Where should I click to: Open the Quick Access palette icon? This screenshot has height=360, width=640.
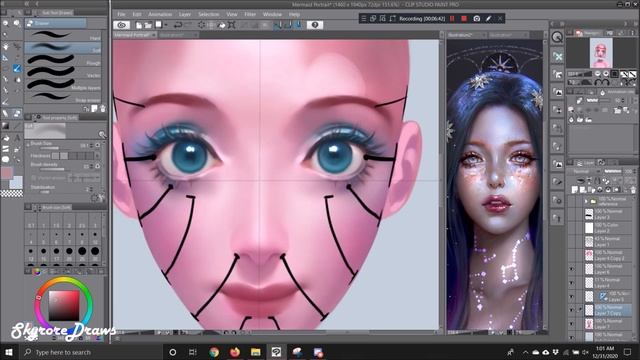[557, 37]
